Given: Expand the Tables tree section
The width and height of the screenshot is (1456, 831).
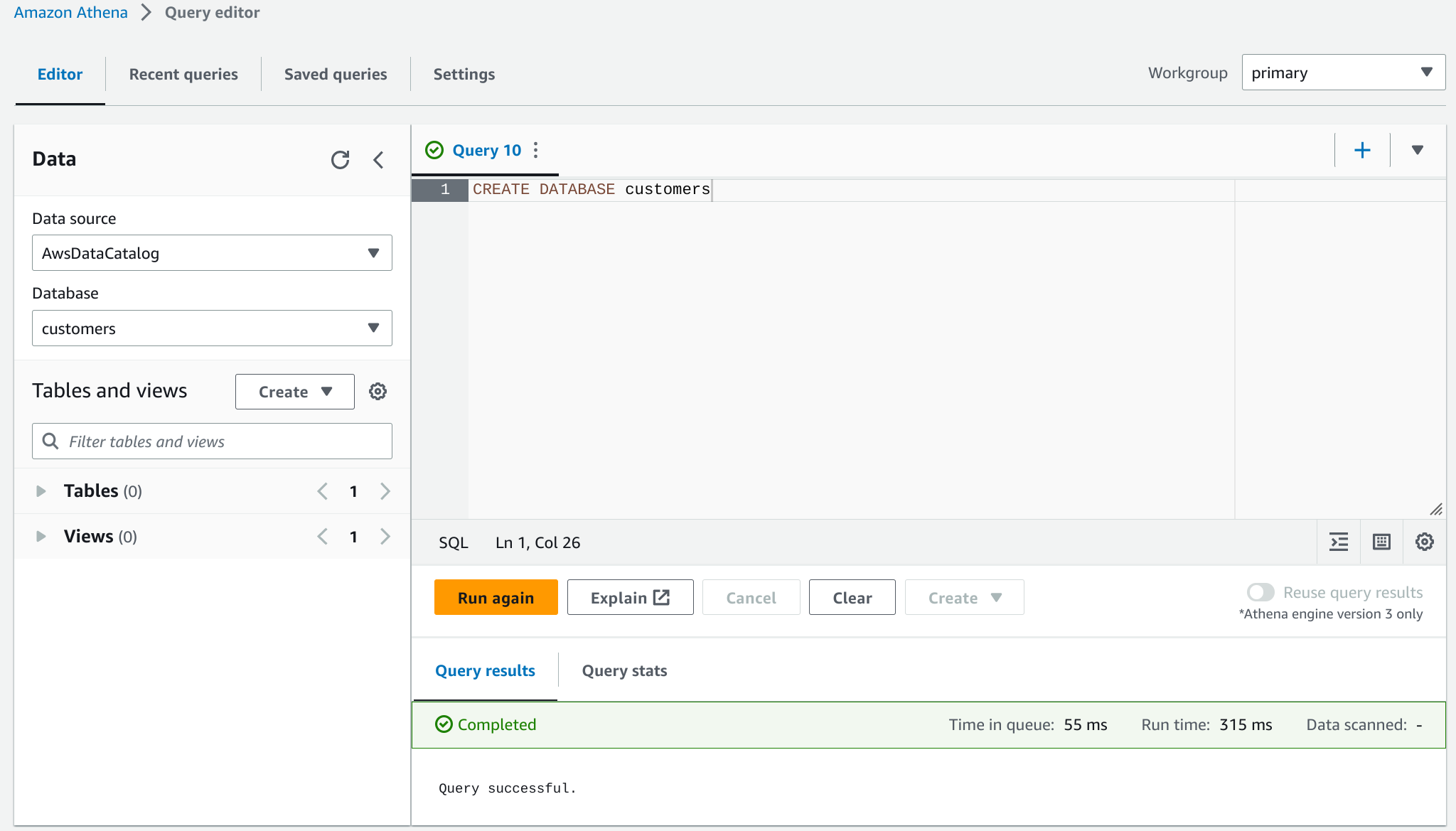Looking at the screenshot, I should point(41,491).
